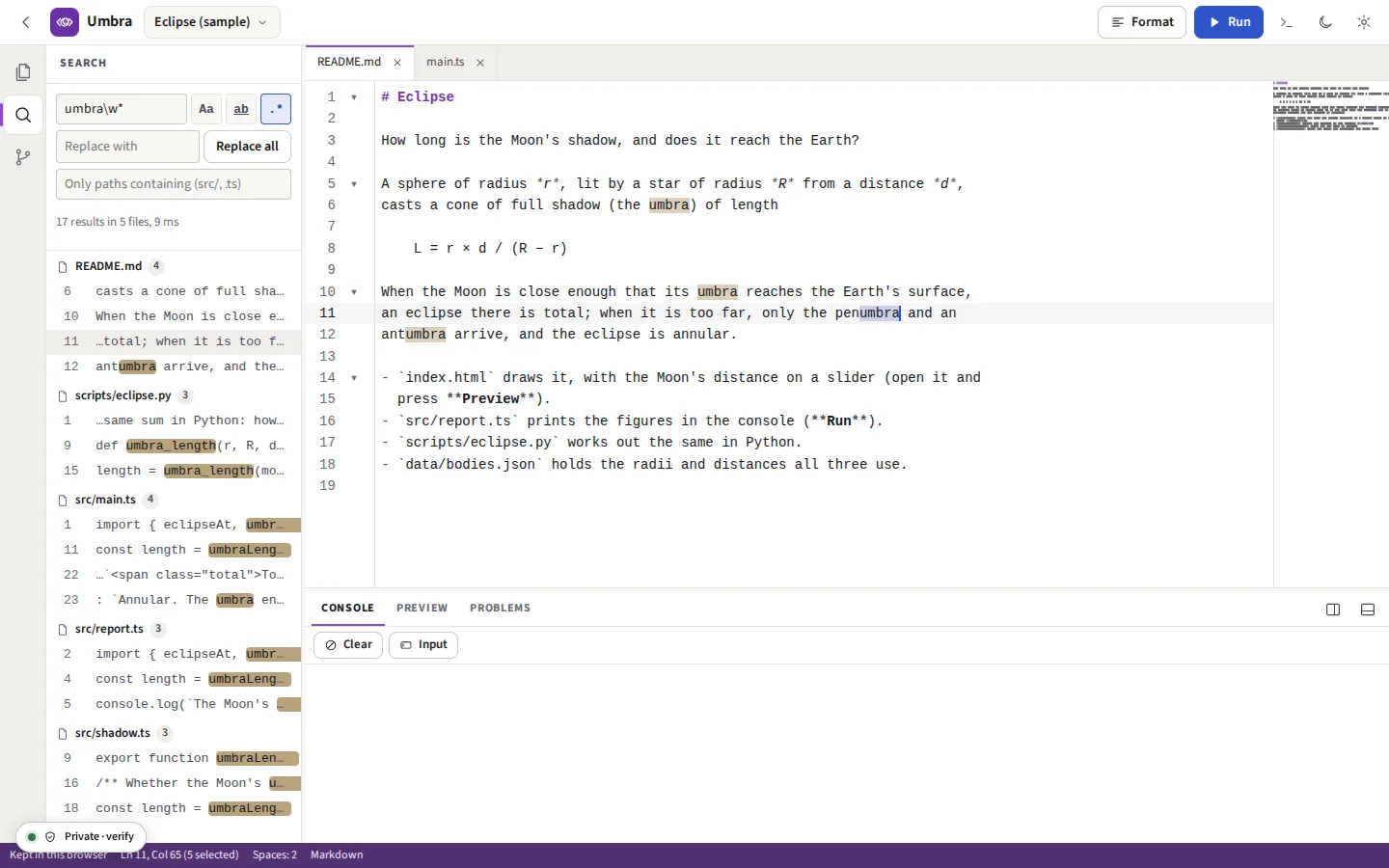Image resolution: width=1389 pixels, height=868 pixels.
Task: Click the Umbra eye logo icon
Action: (x=65, y=22)
